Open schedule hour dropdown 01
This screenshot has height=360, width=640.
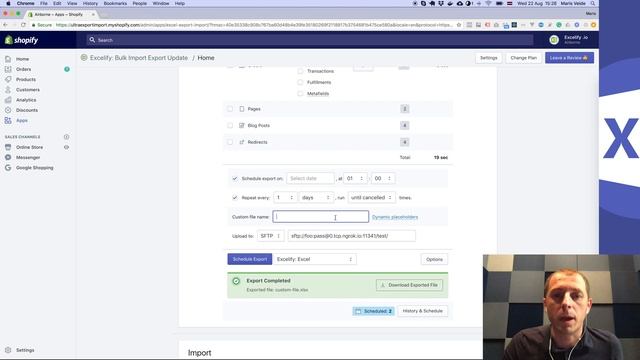[x=355, y=178]
